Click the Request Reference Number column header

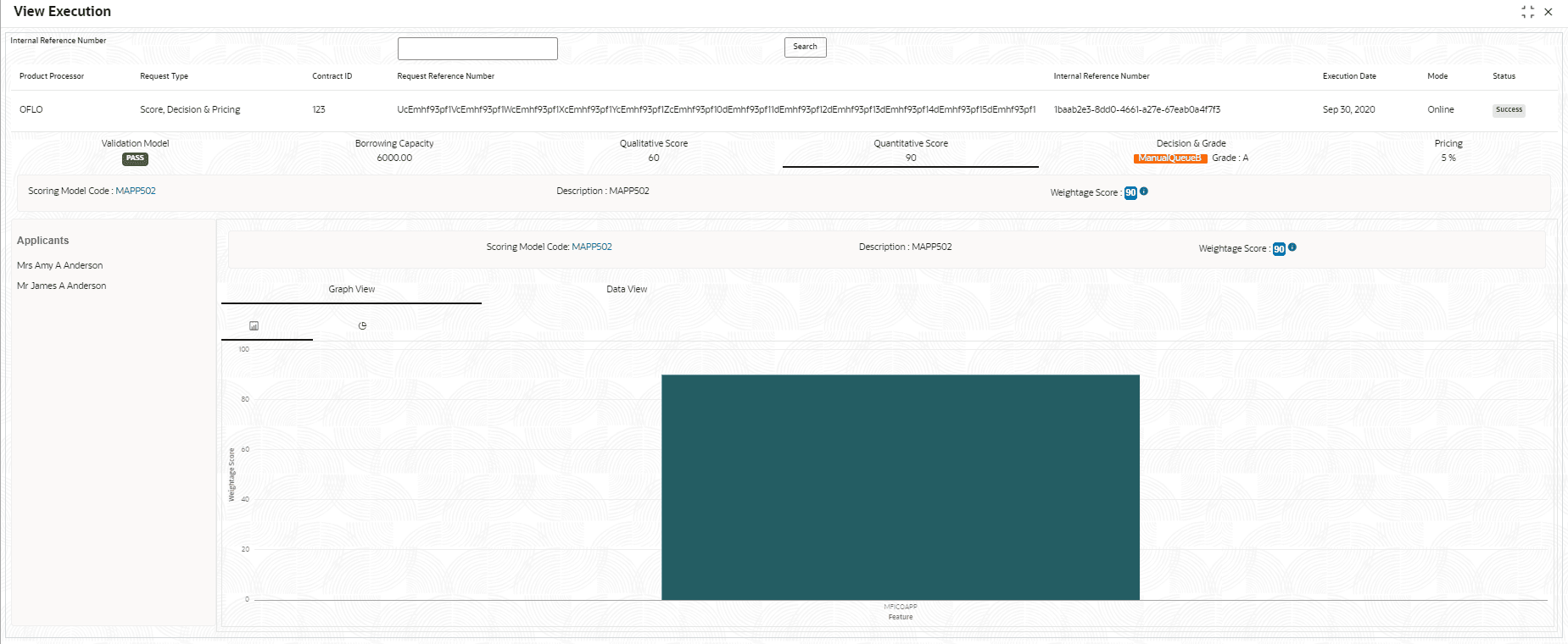[x=445, y=76]
